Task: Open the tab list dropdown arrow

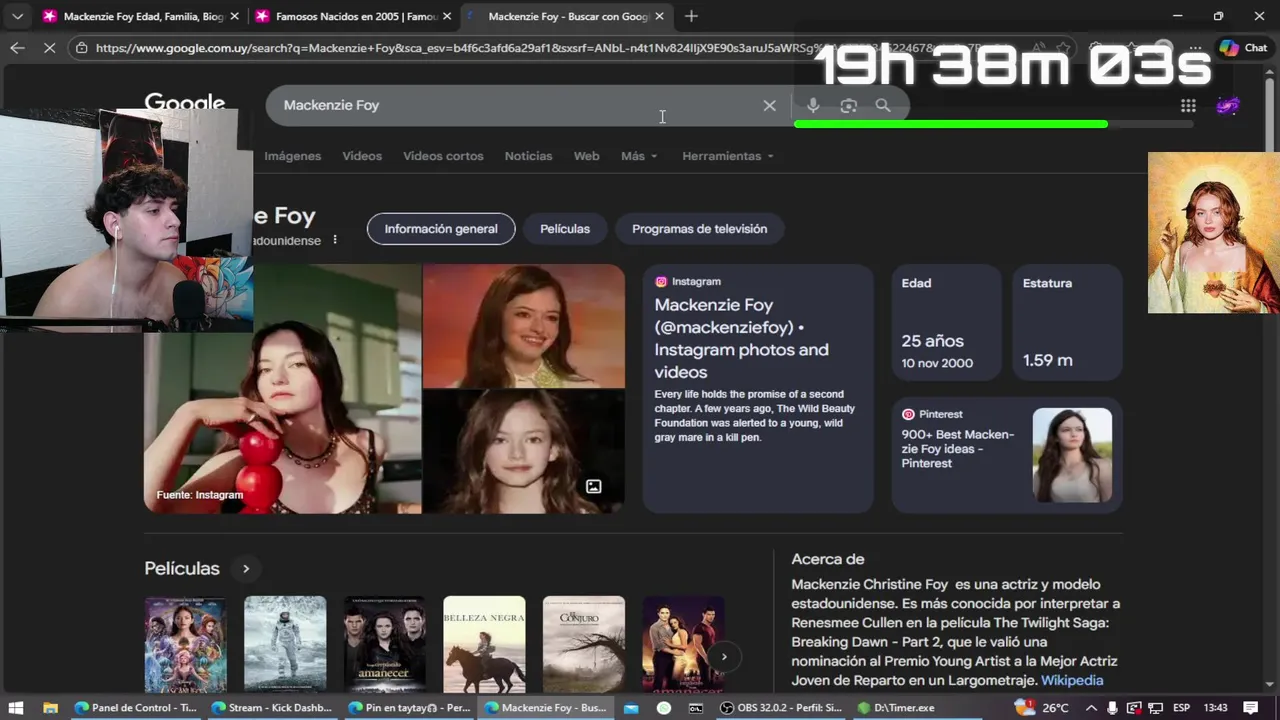Action: [x=17, y=16]
